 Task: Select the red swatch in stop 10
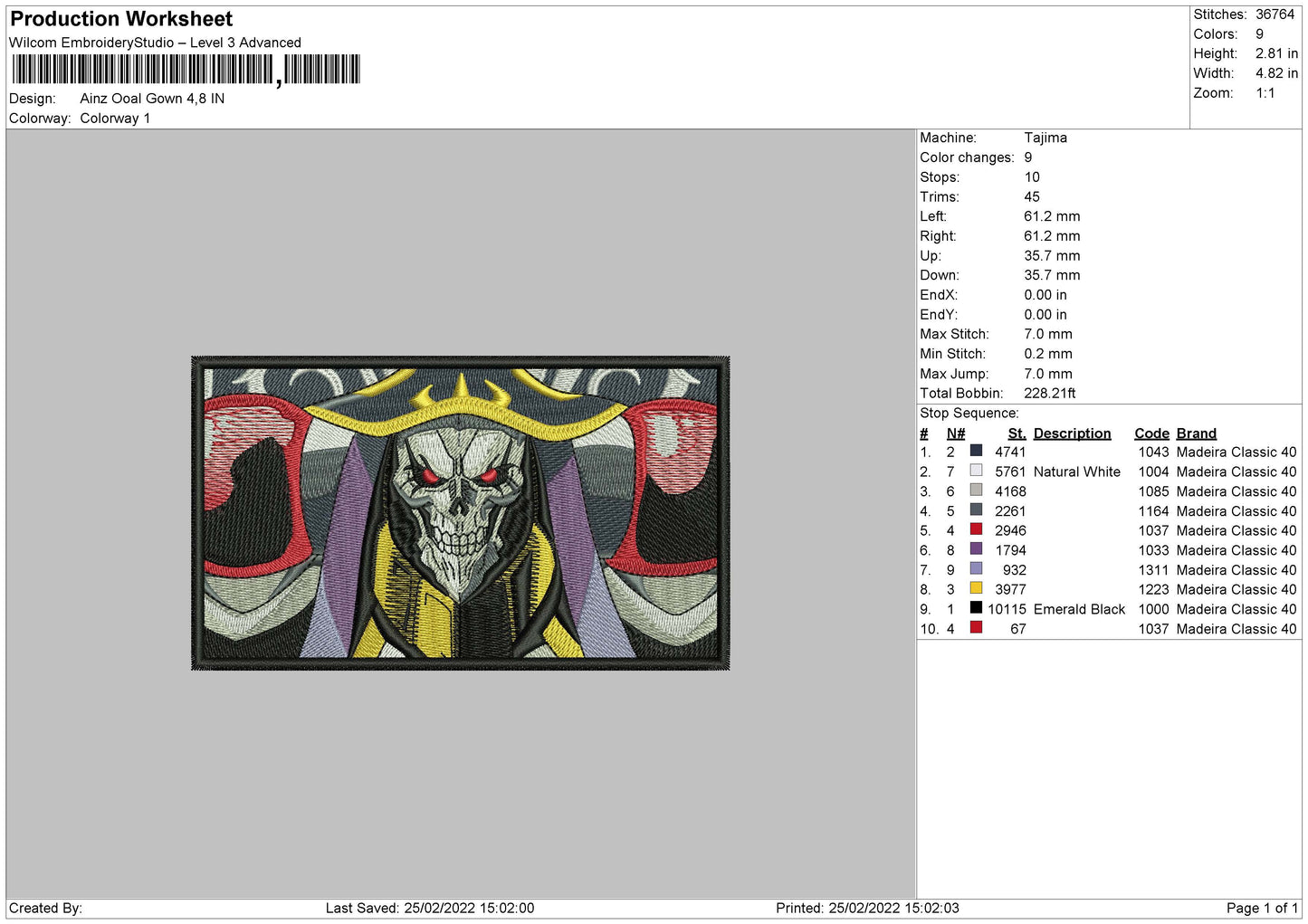[x=976, y=628]
